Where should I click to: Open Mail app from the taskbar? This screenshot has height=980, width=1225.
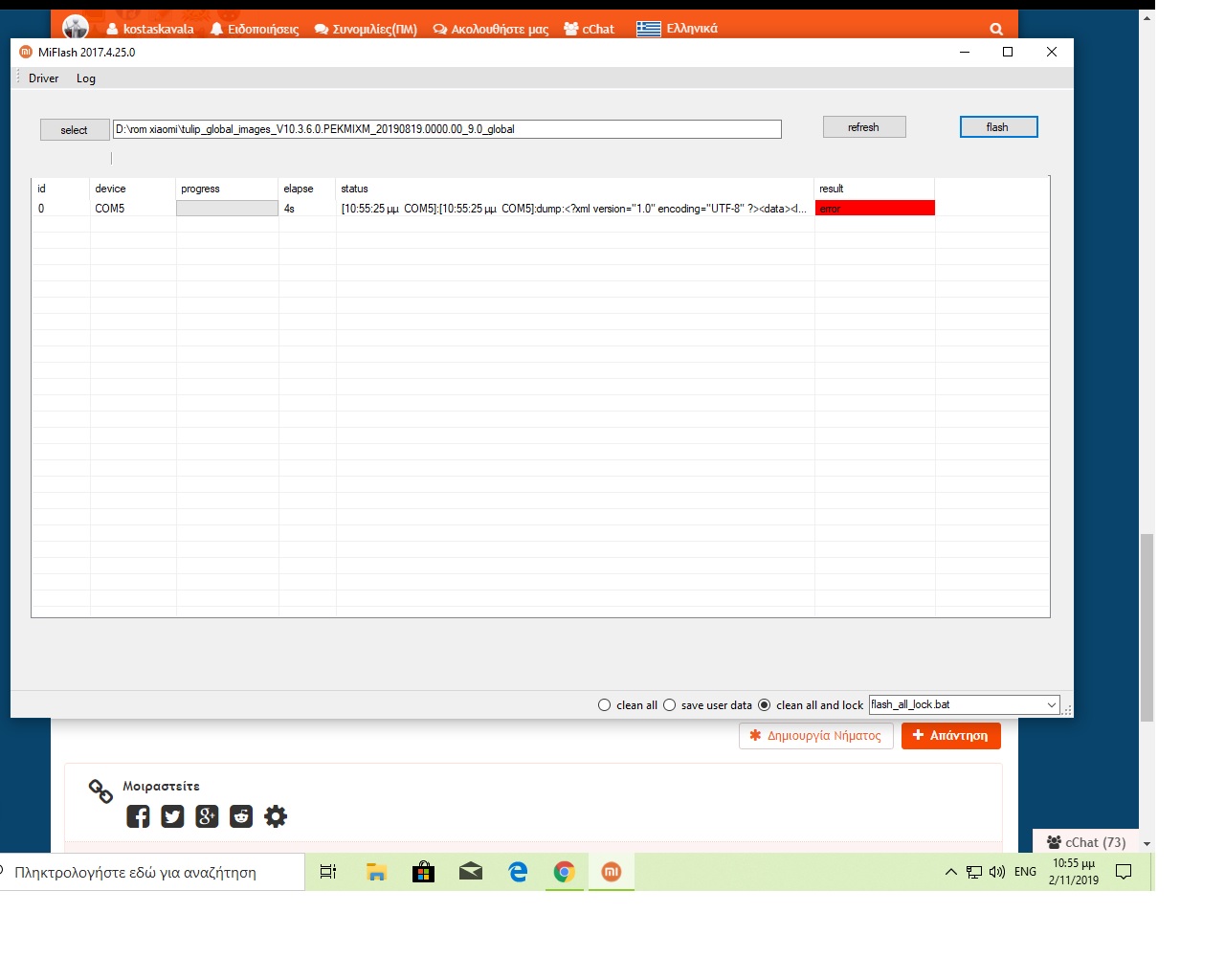(x=471, y=872)
